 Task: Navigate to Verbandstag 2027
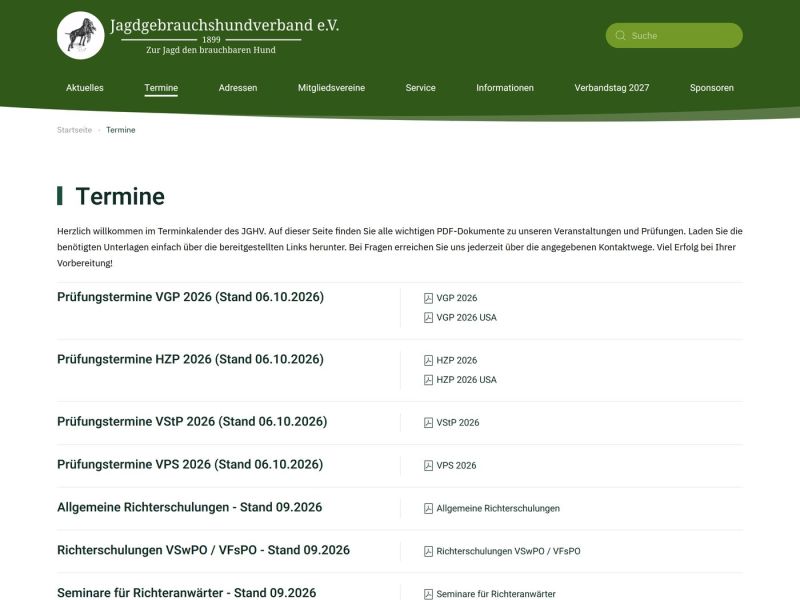coord(612,88)
